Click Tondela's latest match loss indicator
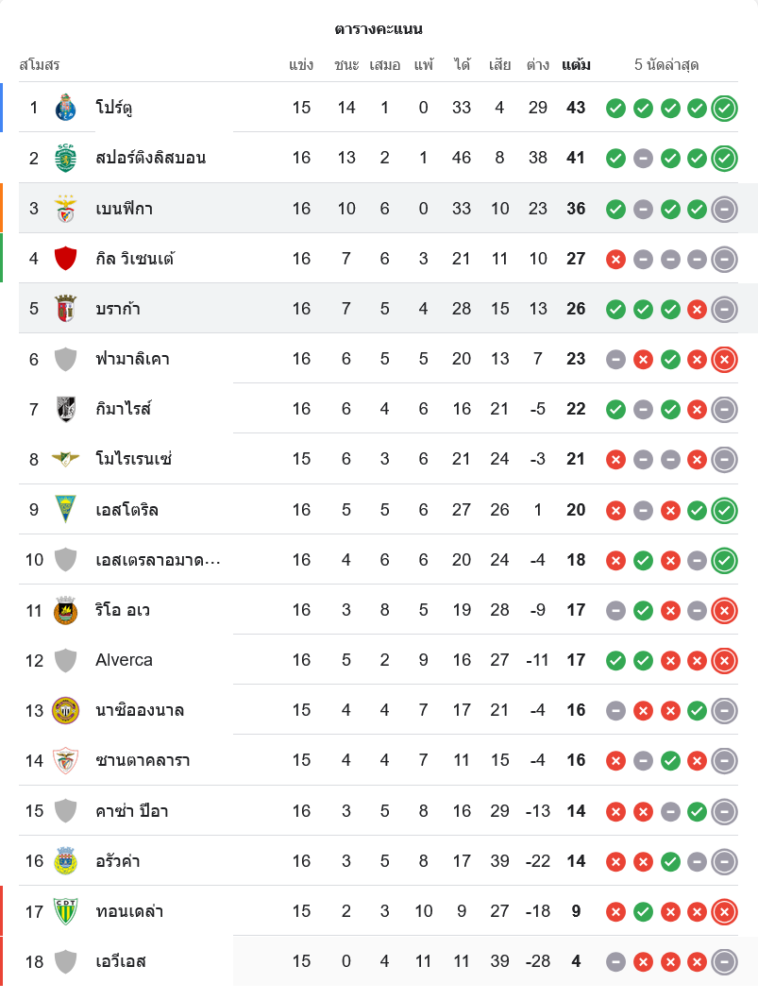Image resolution: width=758 pixels, height=1000 pixels. point(725,911)
